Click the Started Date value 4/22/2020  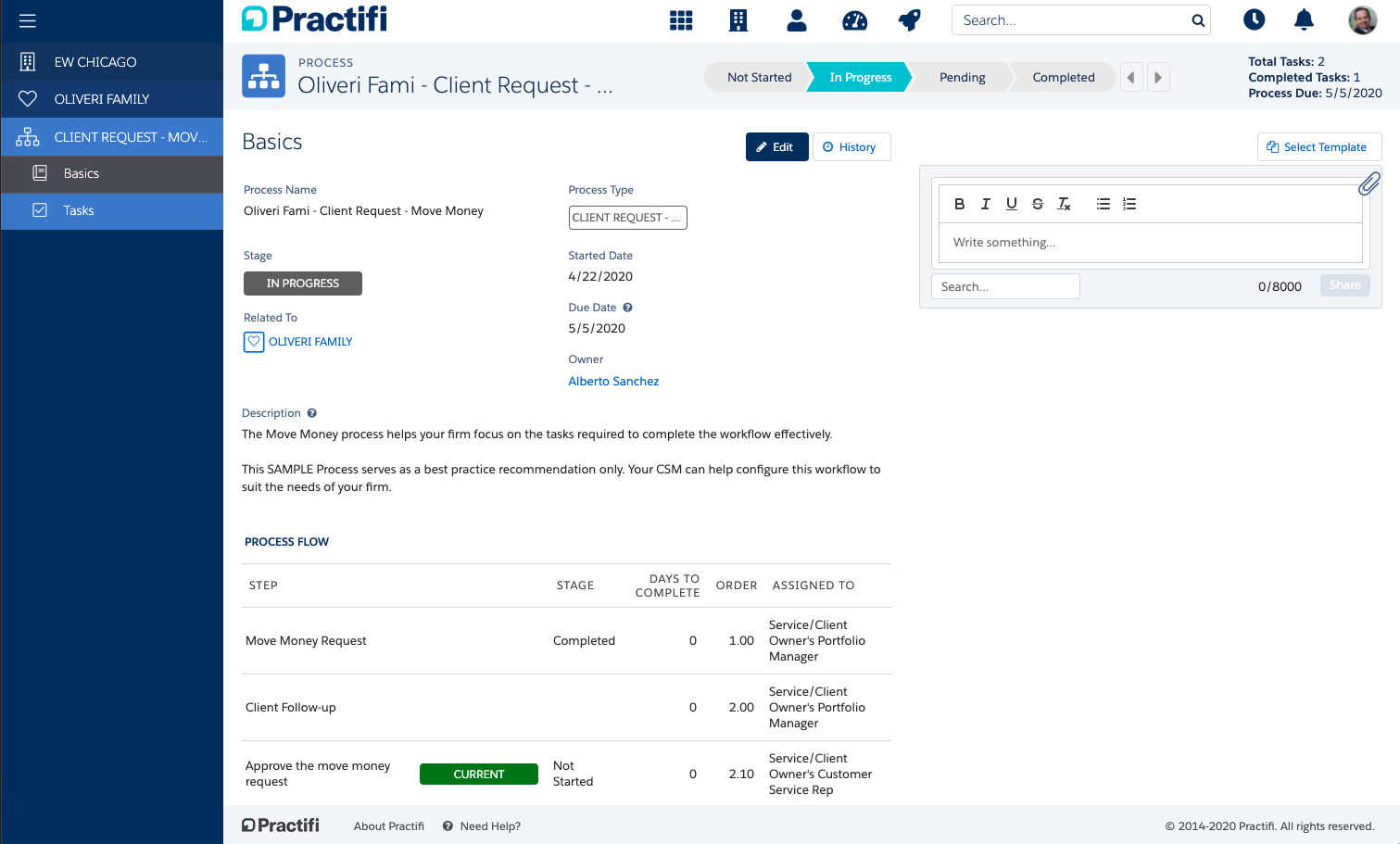point(600,276)
